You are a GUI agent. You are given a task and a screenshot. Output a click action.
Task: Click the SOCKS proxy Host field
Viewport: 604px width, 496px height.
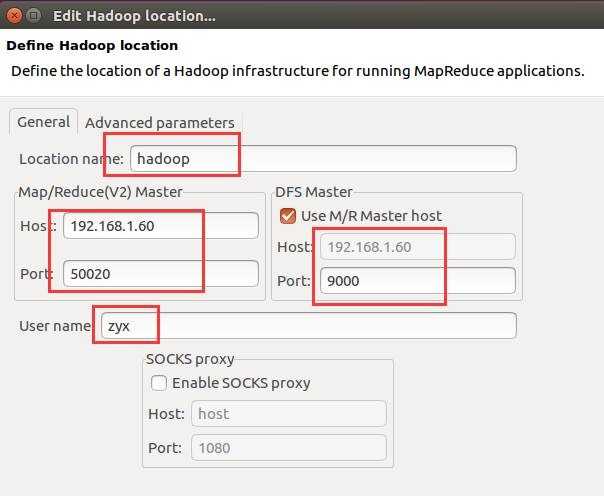[x=289, y=414]
